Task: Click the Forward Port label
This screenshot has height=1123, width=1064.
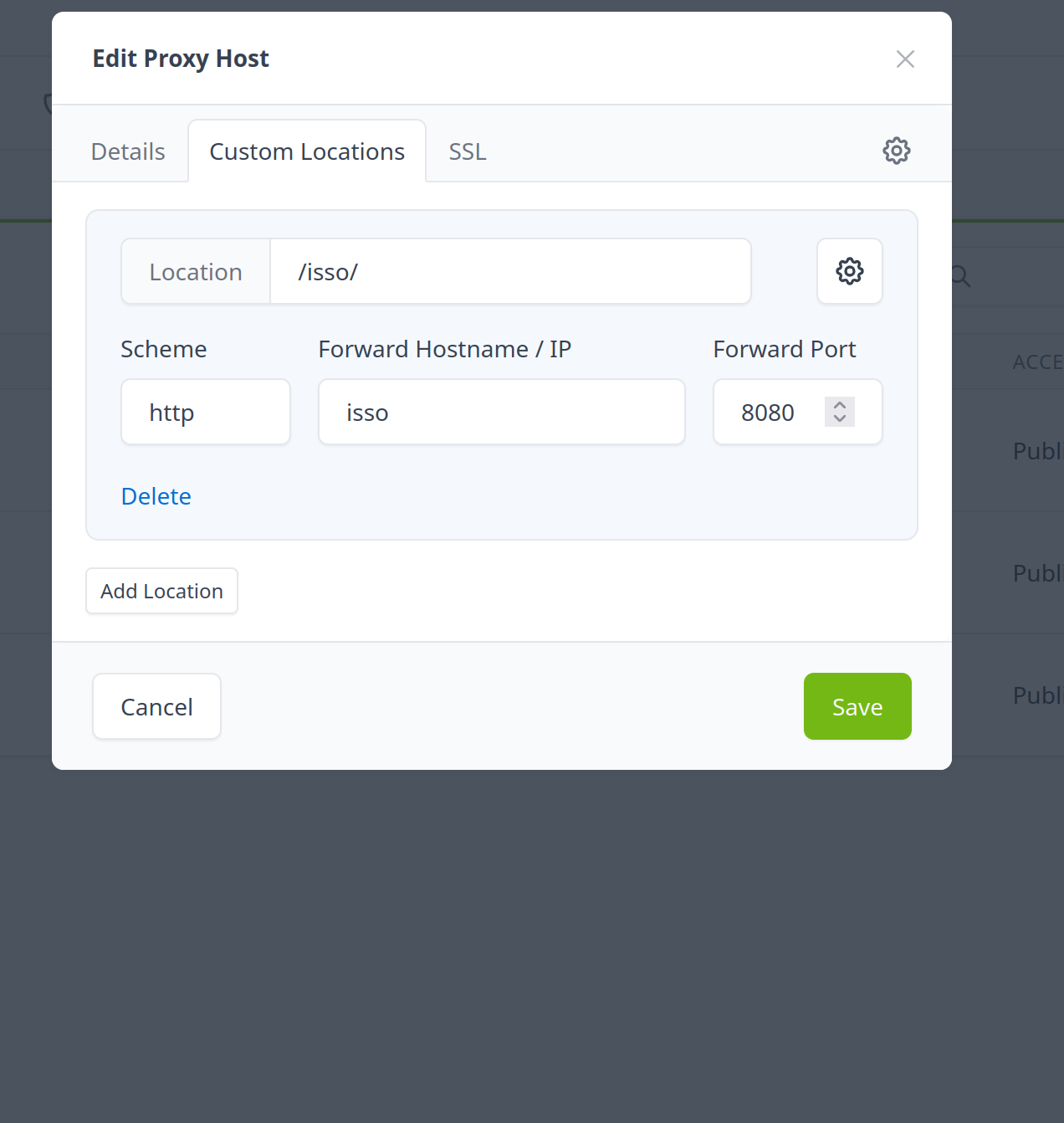Action: (784, 350)
